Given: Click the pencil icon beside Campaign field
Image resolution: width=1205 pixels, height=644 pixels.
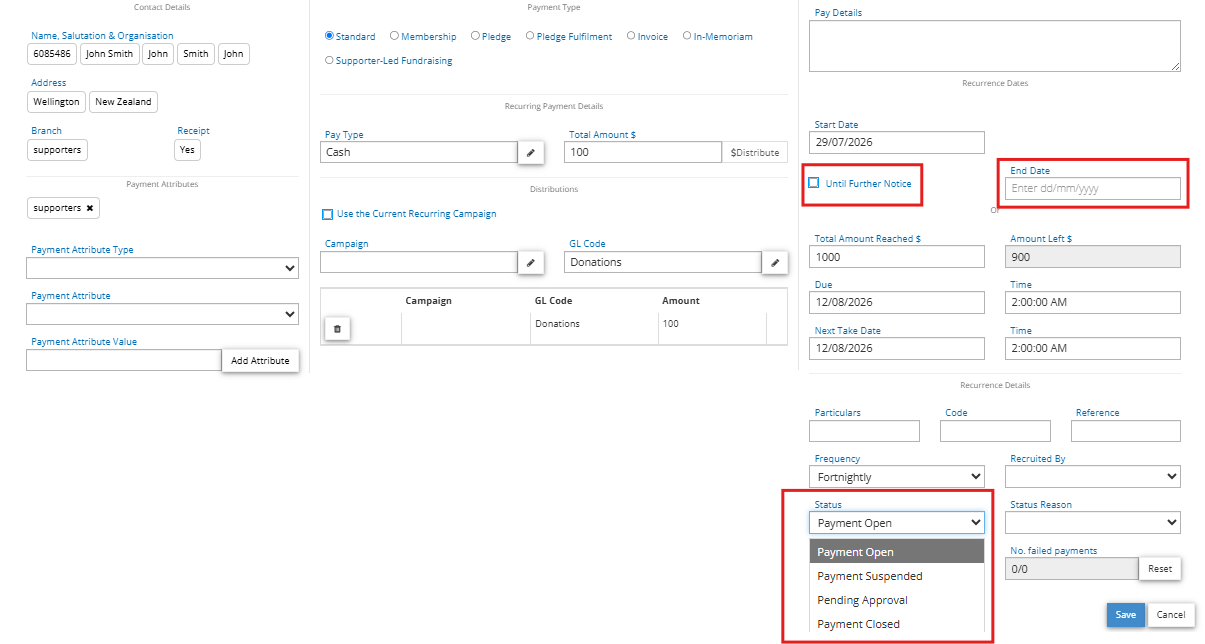Looking at the screenshot, I should click(531, 262).
